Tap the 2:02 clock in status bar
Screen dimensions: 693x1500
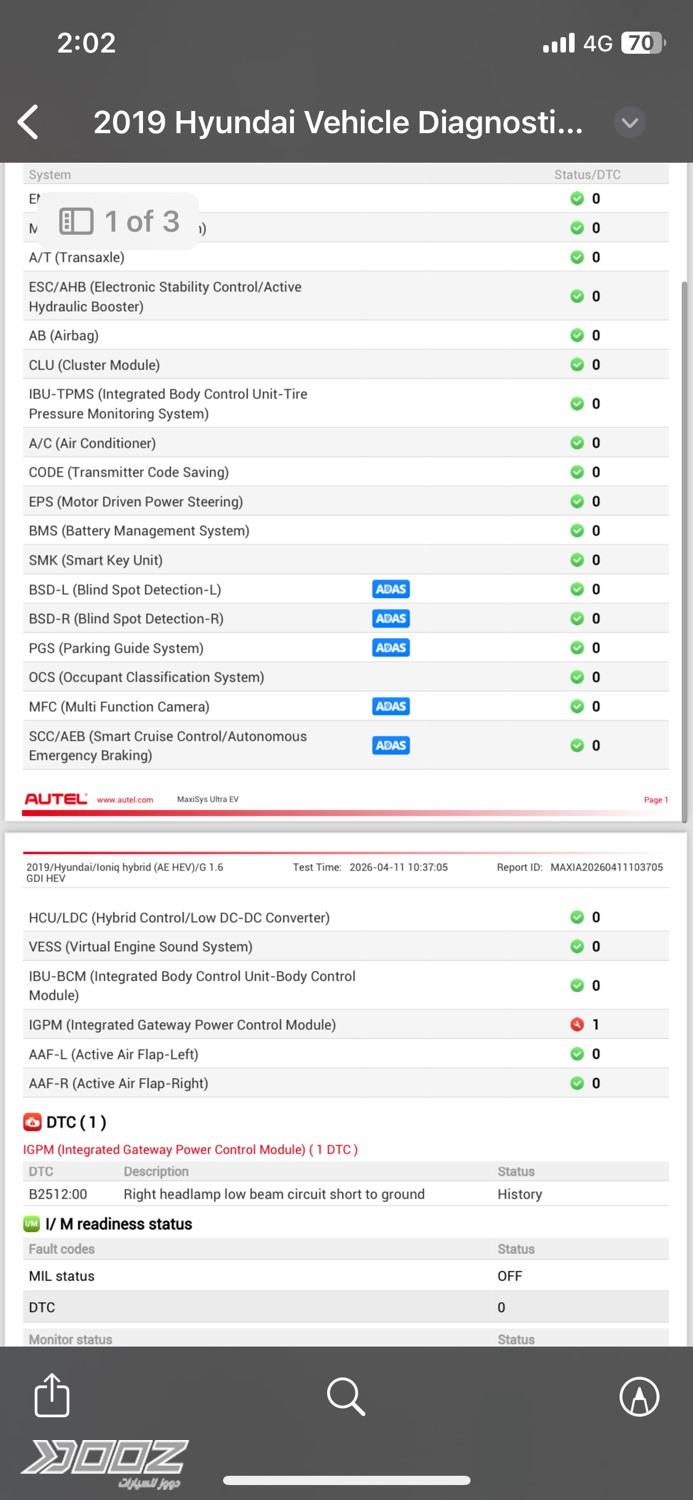86,43
